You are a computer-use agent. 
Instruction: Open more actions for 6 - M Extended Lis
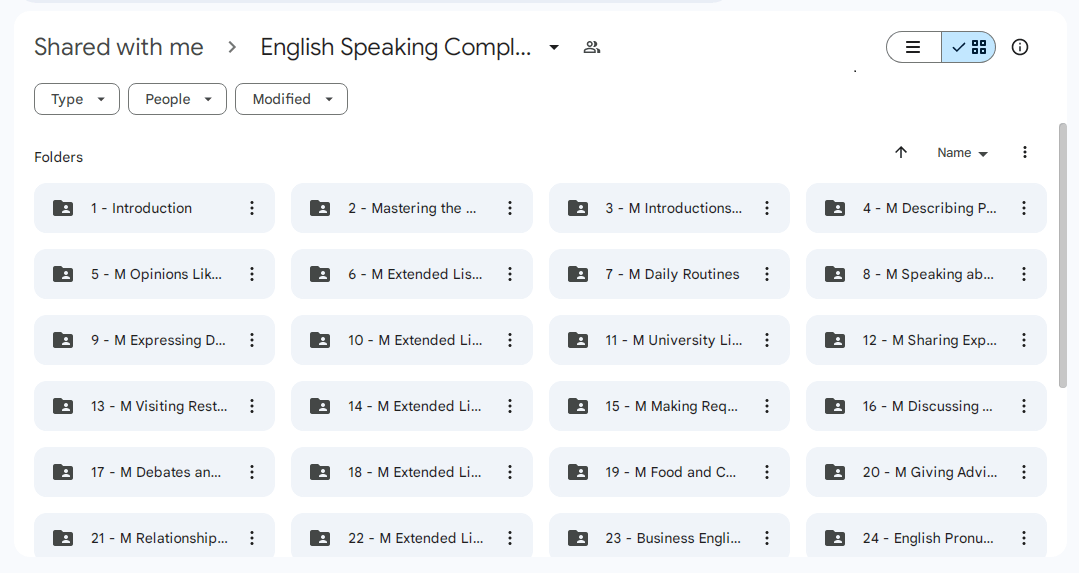(x=510, y=274)
